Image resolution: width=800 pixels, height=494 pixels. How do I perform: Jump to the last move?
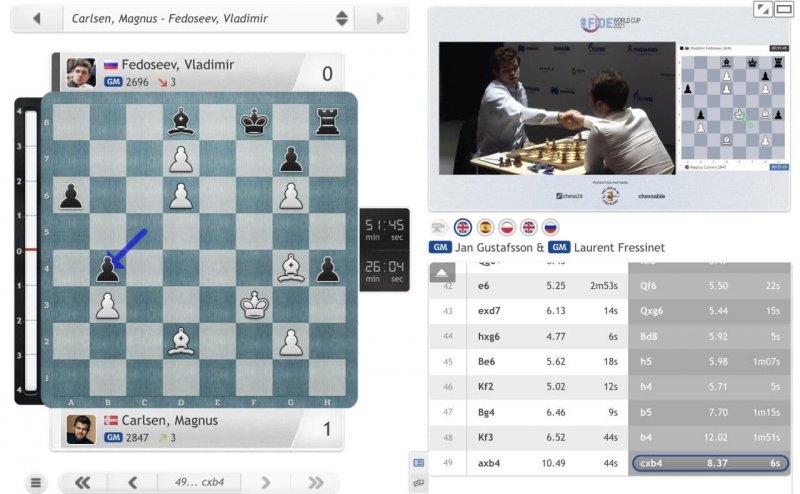(314, 483)
